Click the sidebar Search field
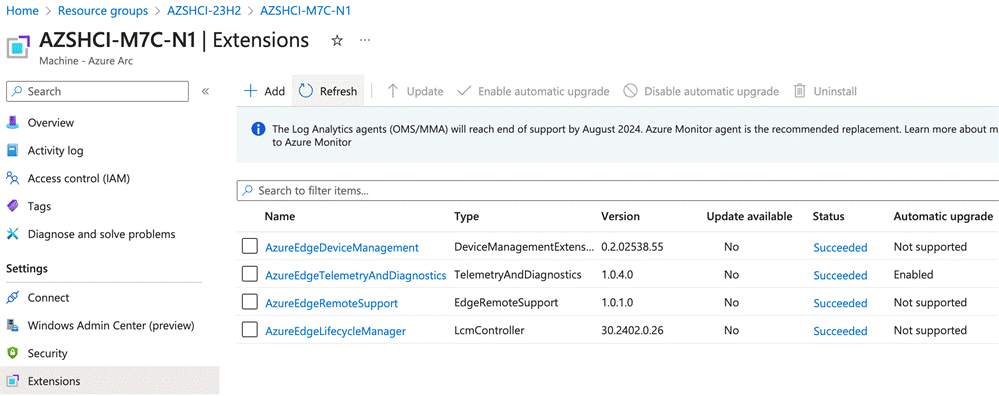Screen dimensions: 999x396 point(97,92)
